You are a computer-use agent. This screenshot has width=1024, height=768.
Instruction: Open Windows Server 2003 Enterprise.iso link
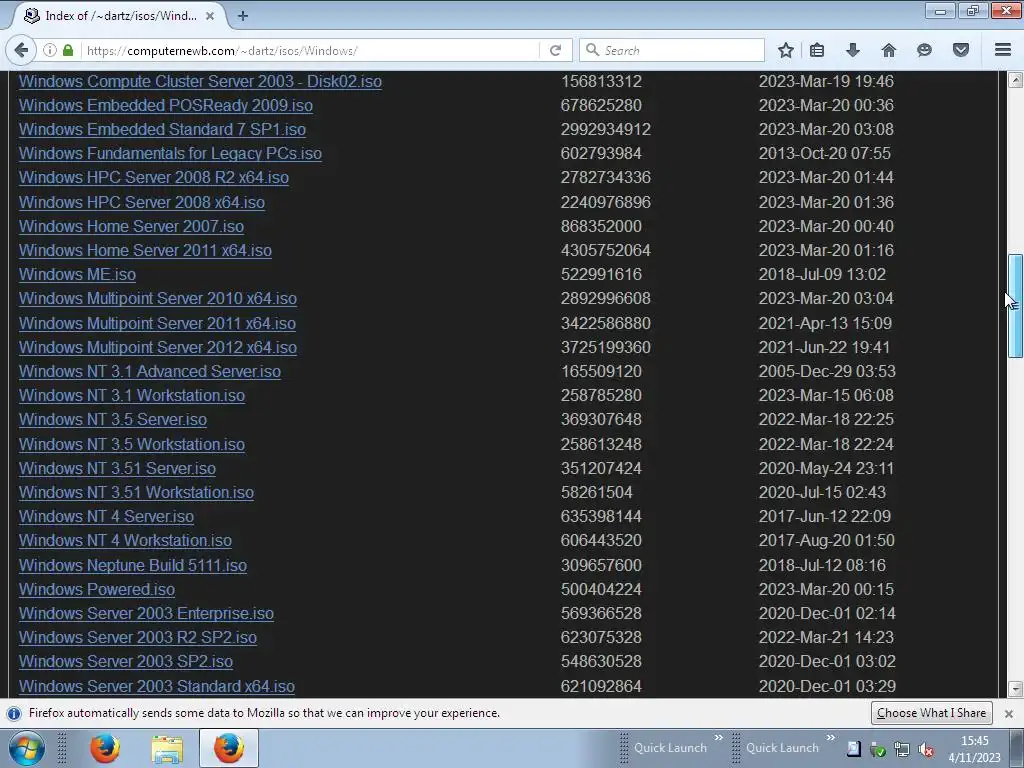click(146, 613)
